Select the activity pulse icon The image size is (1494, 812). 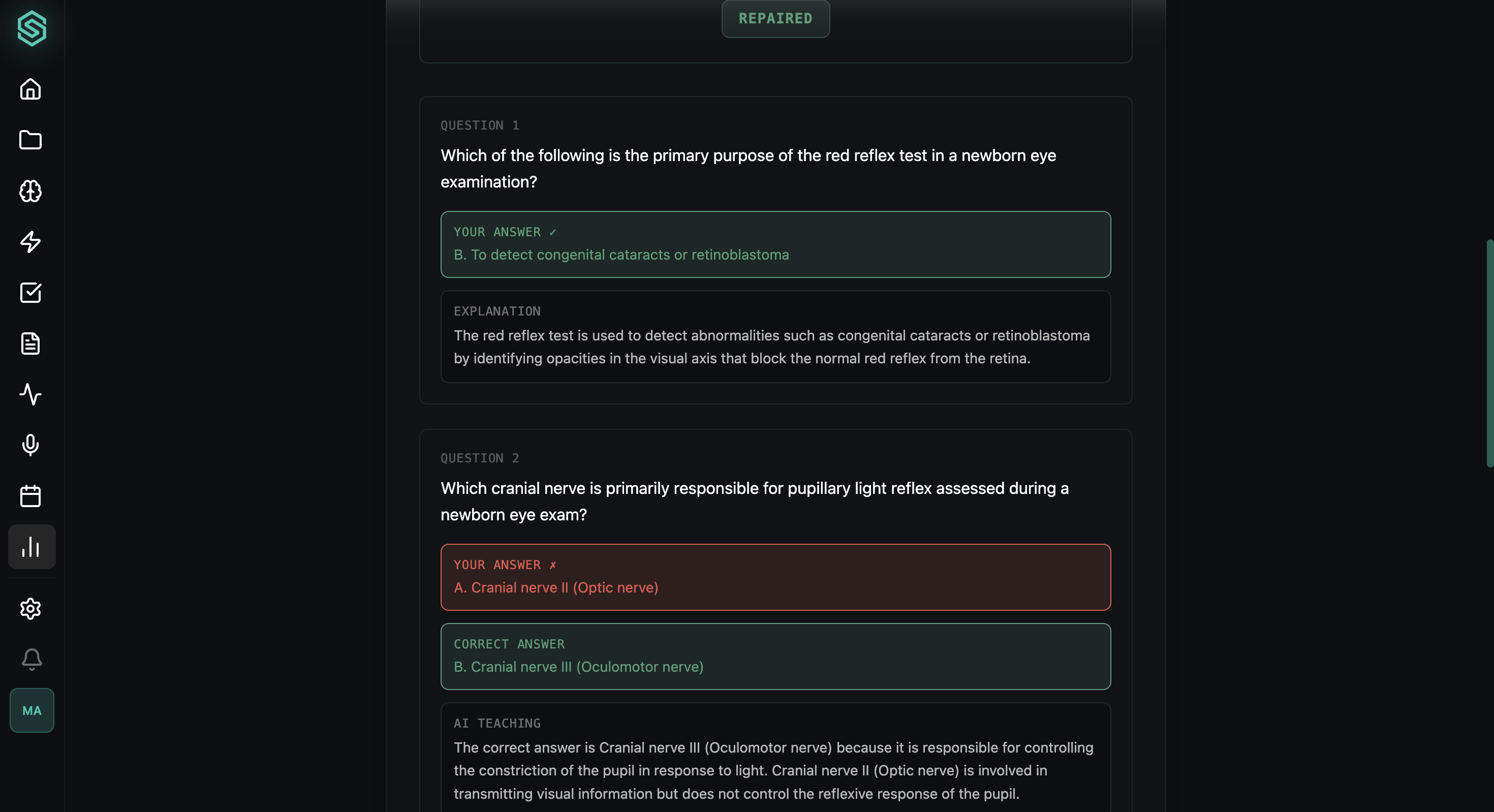click(30, 394)
